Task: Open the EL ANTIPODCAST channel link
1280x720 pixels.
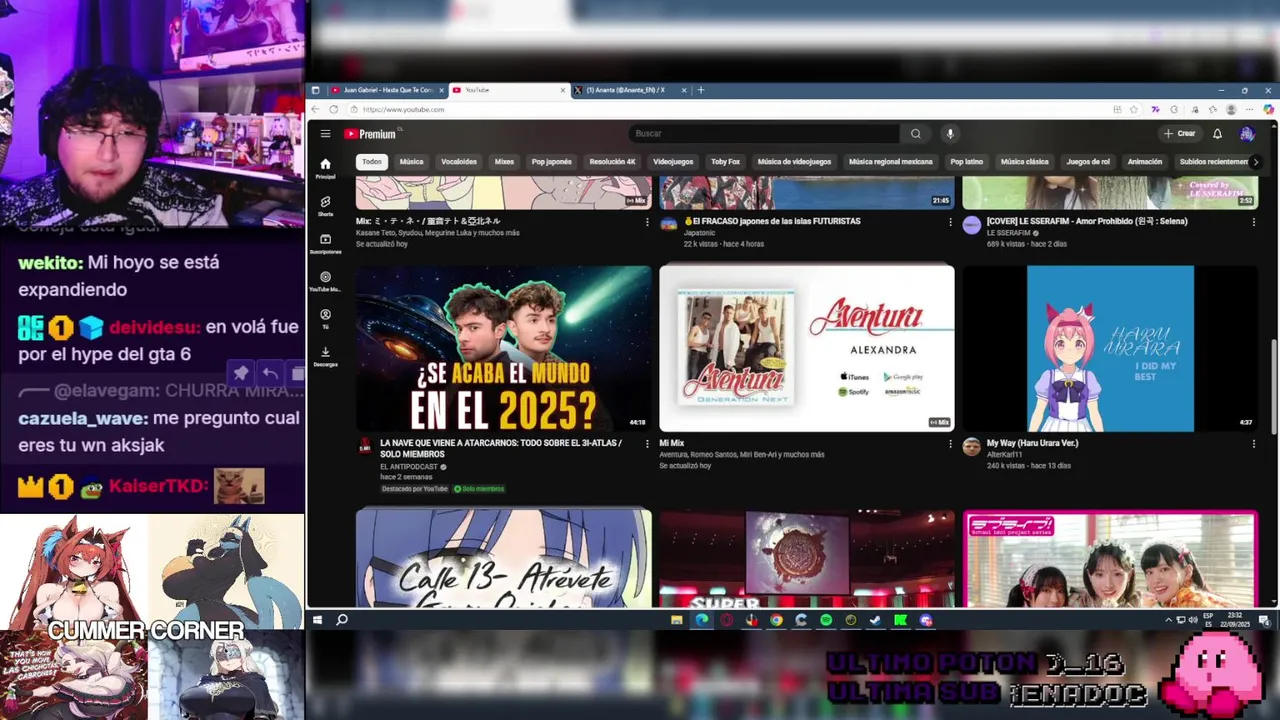Action: coord(409,466)
